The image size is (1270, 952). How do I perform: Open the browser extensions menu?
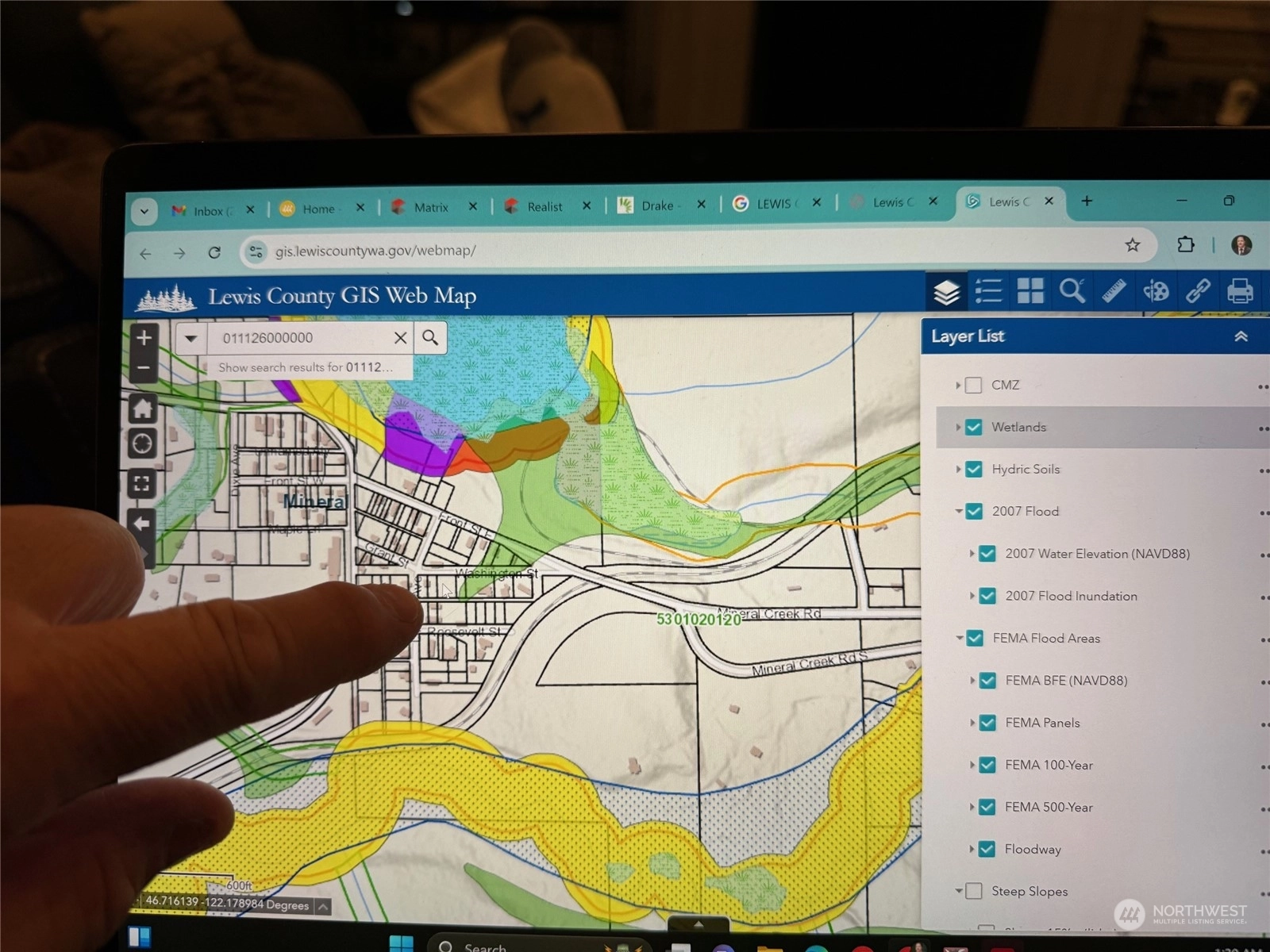click(x=1186, y=245)
